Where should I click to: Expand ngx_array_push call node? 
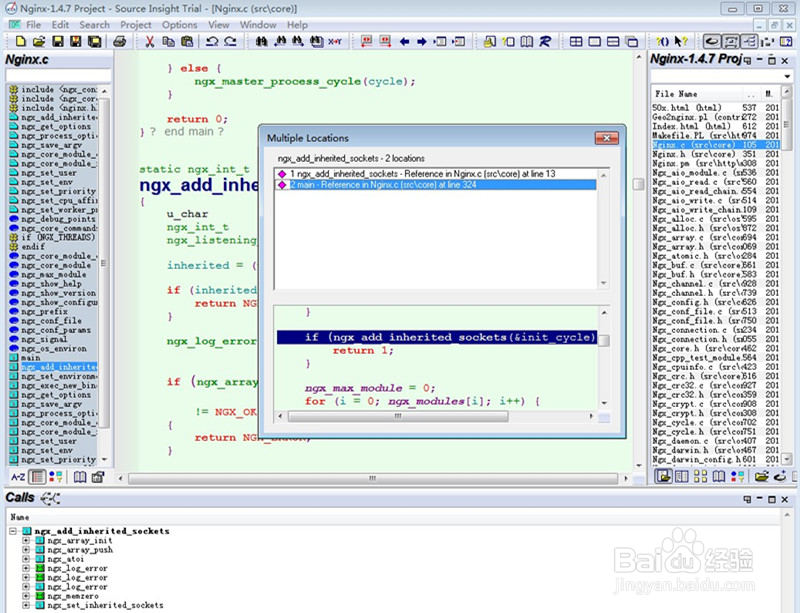(x=26, y=550)
